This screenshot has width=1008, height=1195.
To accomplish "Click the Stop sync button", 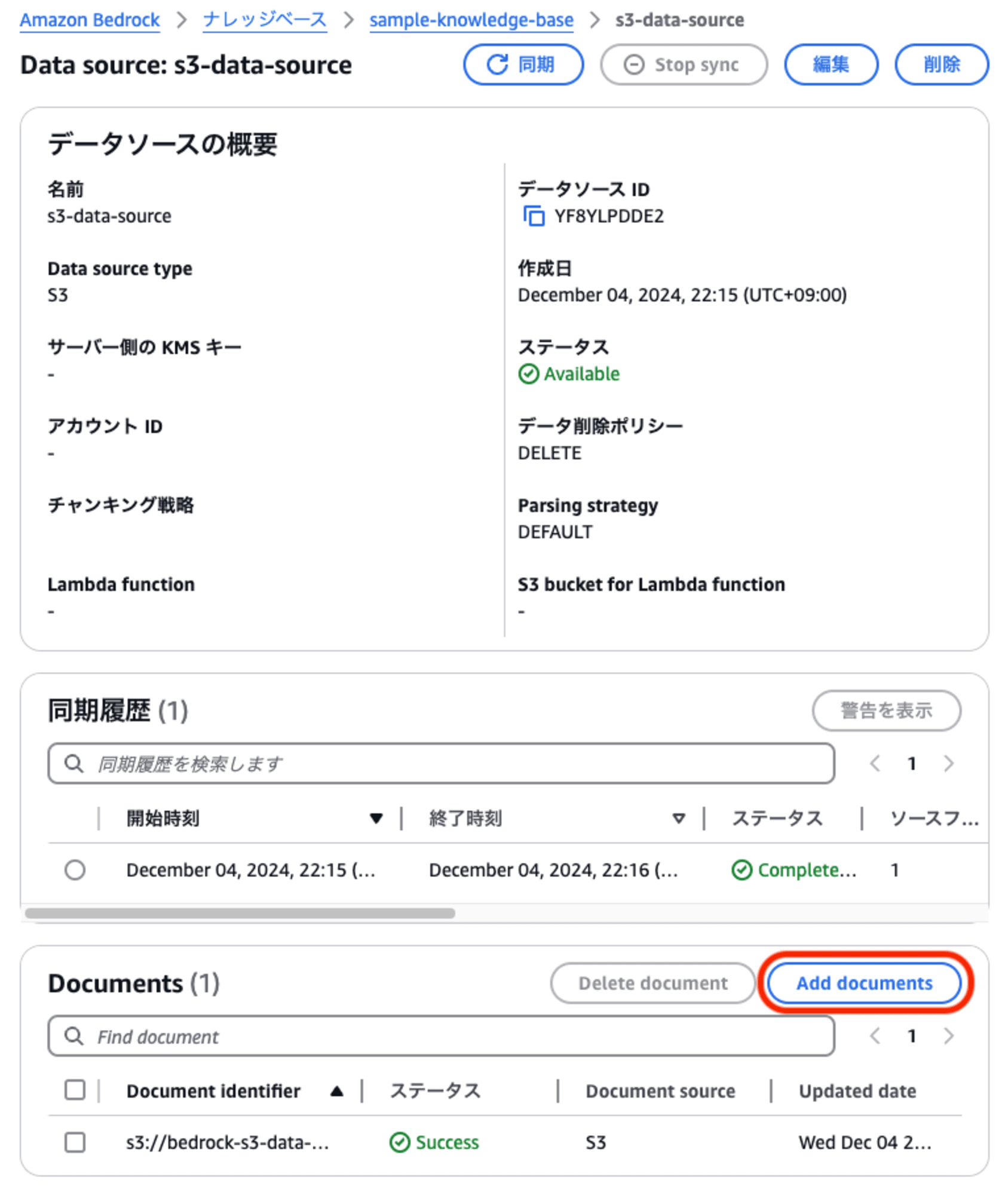I will [x=684, y=65].
